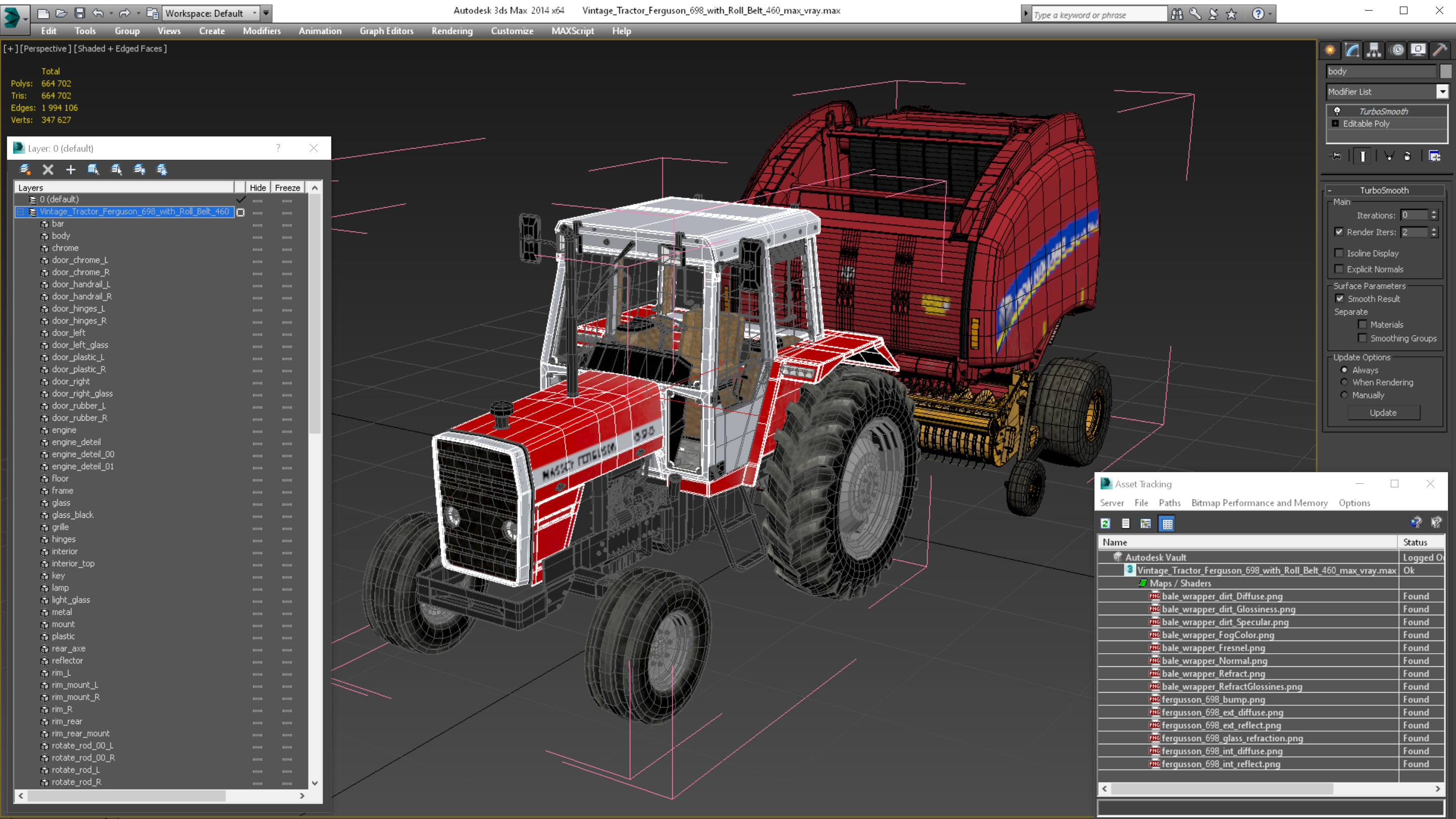The image size is (1456, 819).
Task: Open the Rendering menu
Action: 451,31
